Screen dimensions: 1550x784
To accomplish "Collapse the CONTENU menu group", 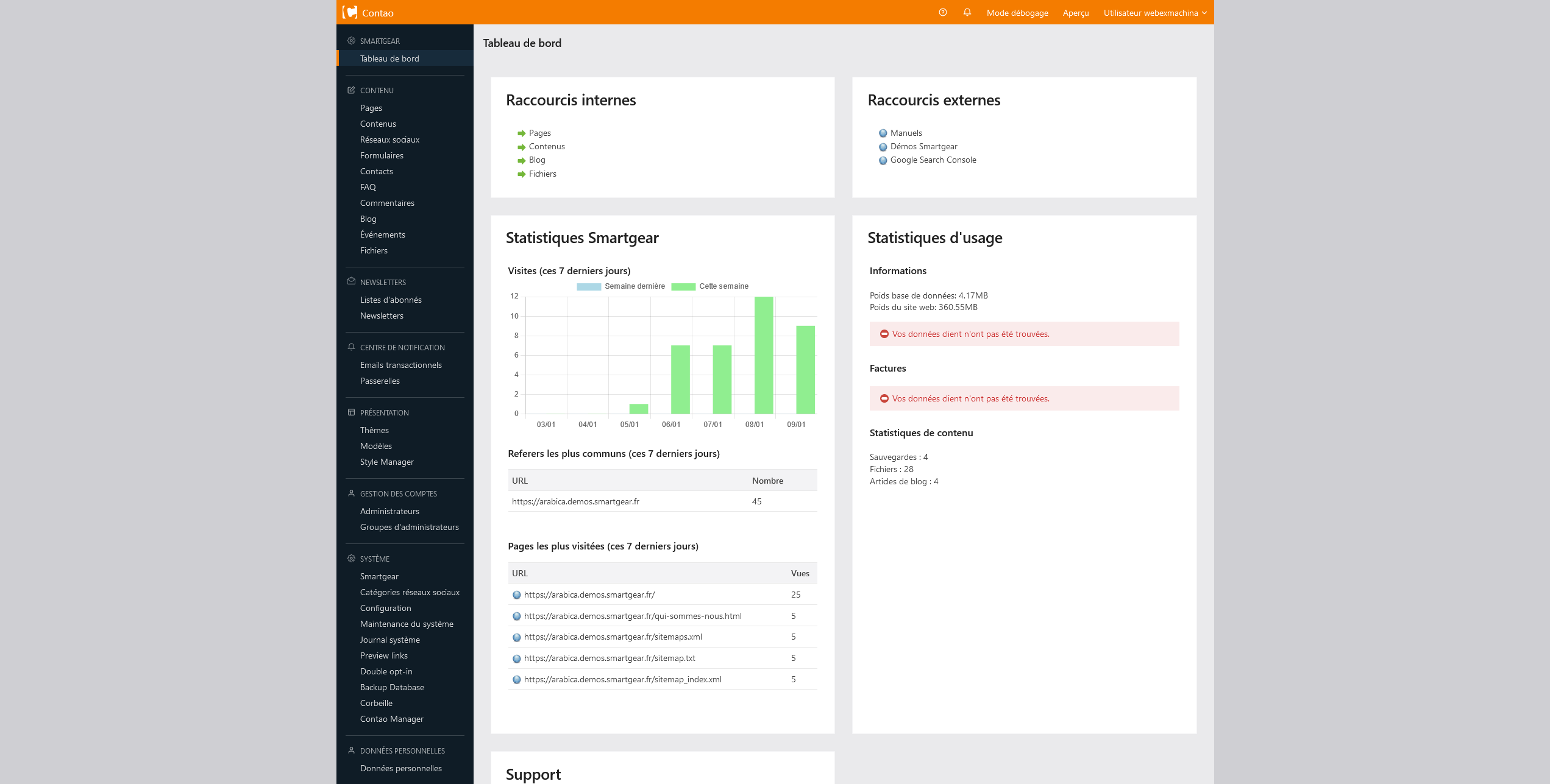I will click(x=377, y=91).
